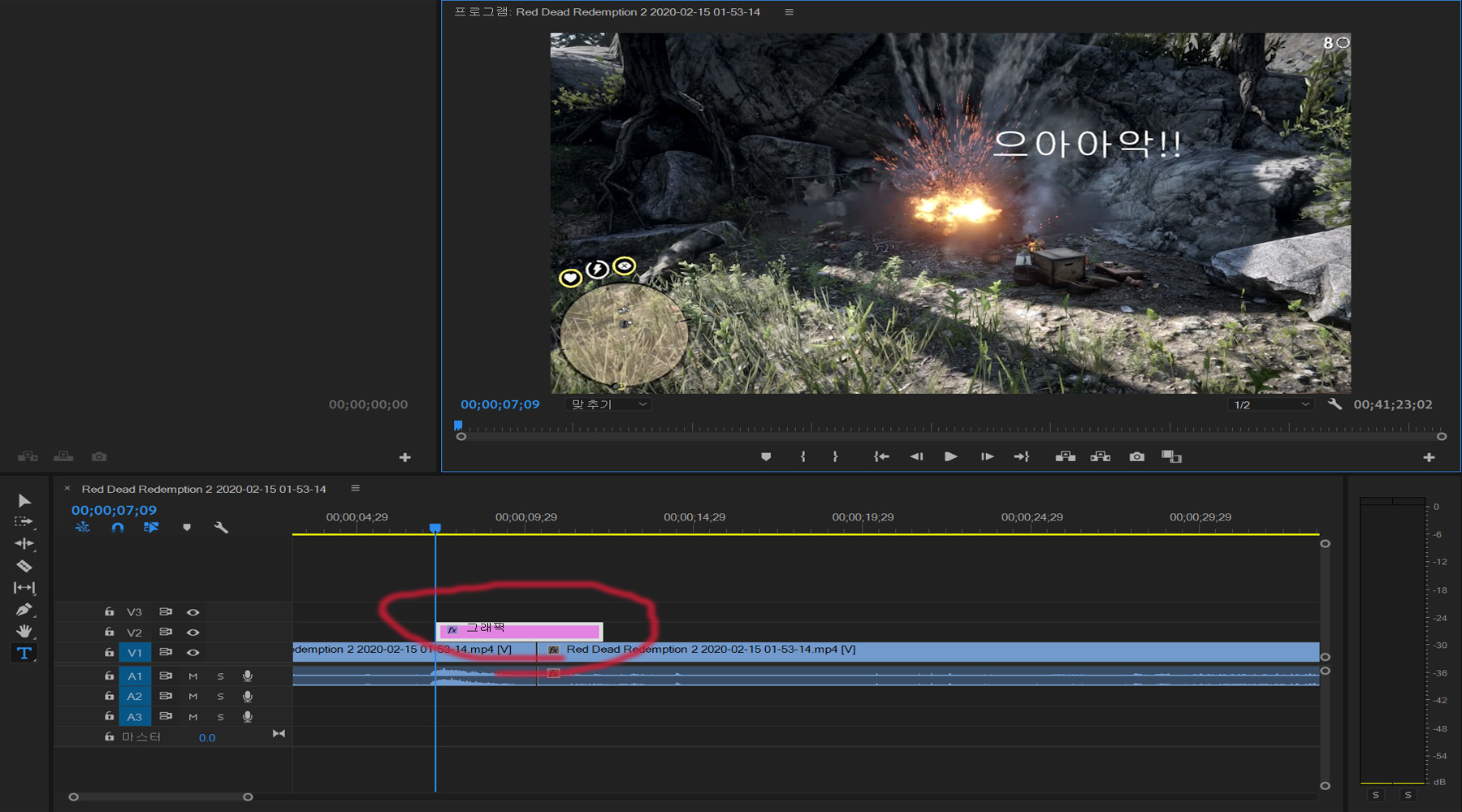
Task: Enable voice-over record on A3
Action: pyautogui.click(x=248, y=717)
